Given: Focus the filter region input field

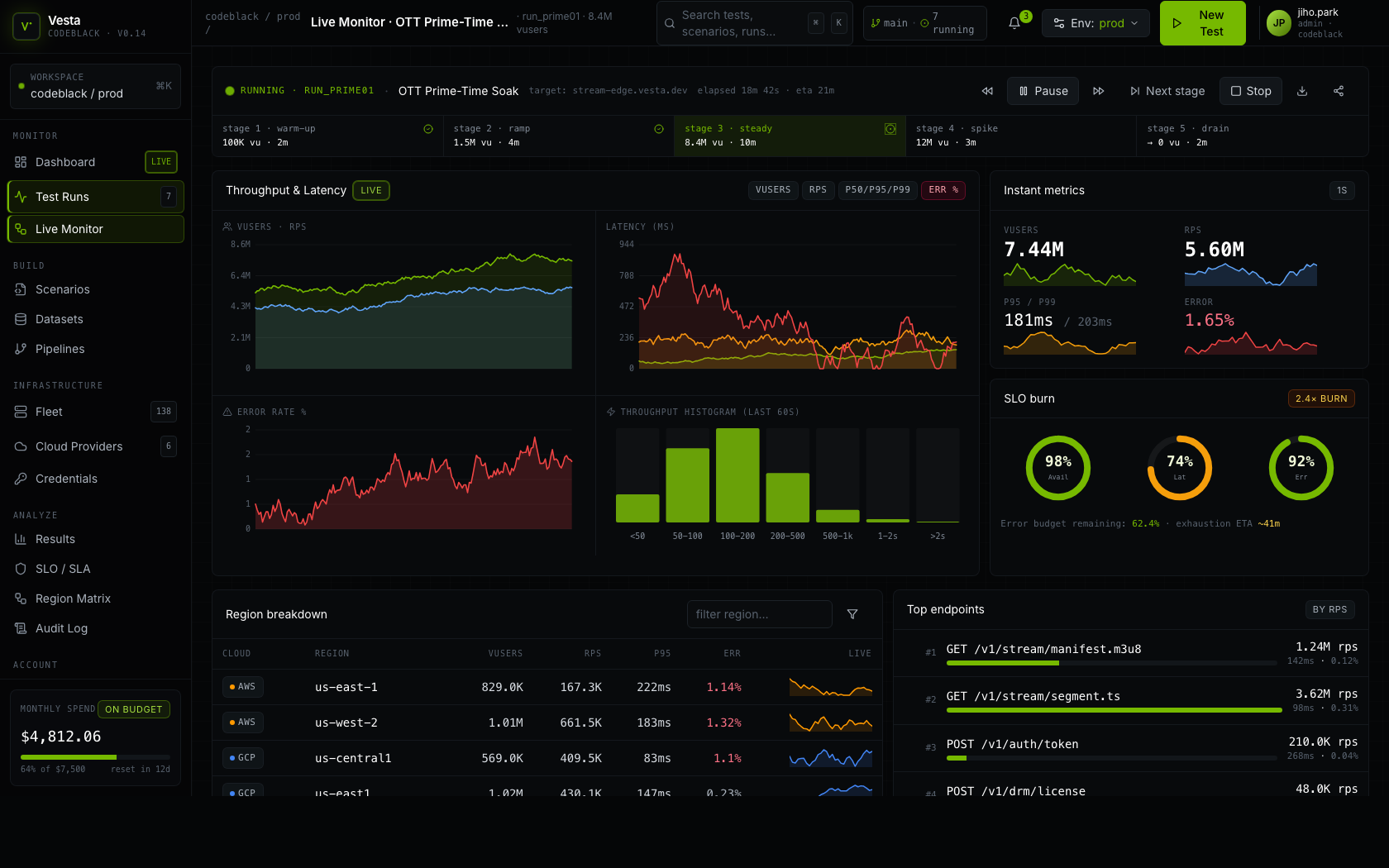Looking at the screenshot, I should [759, 614].
